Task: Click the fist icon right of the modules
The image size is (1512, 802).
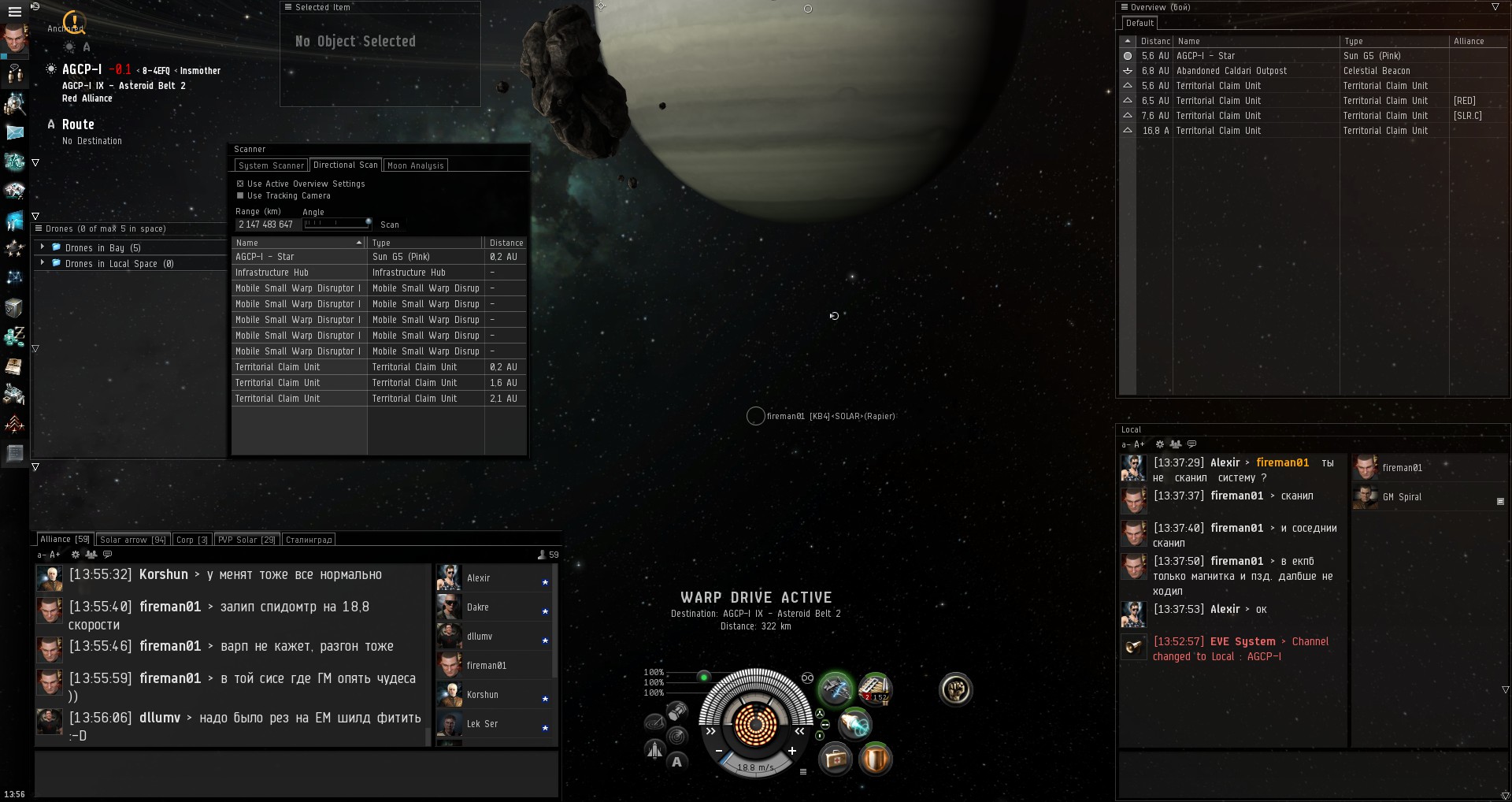Action: (956, 689)
